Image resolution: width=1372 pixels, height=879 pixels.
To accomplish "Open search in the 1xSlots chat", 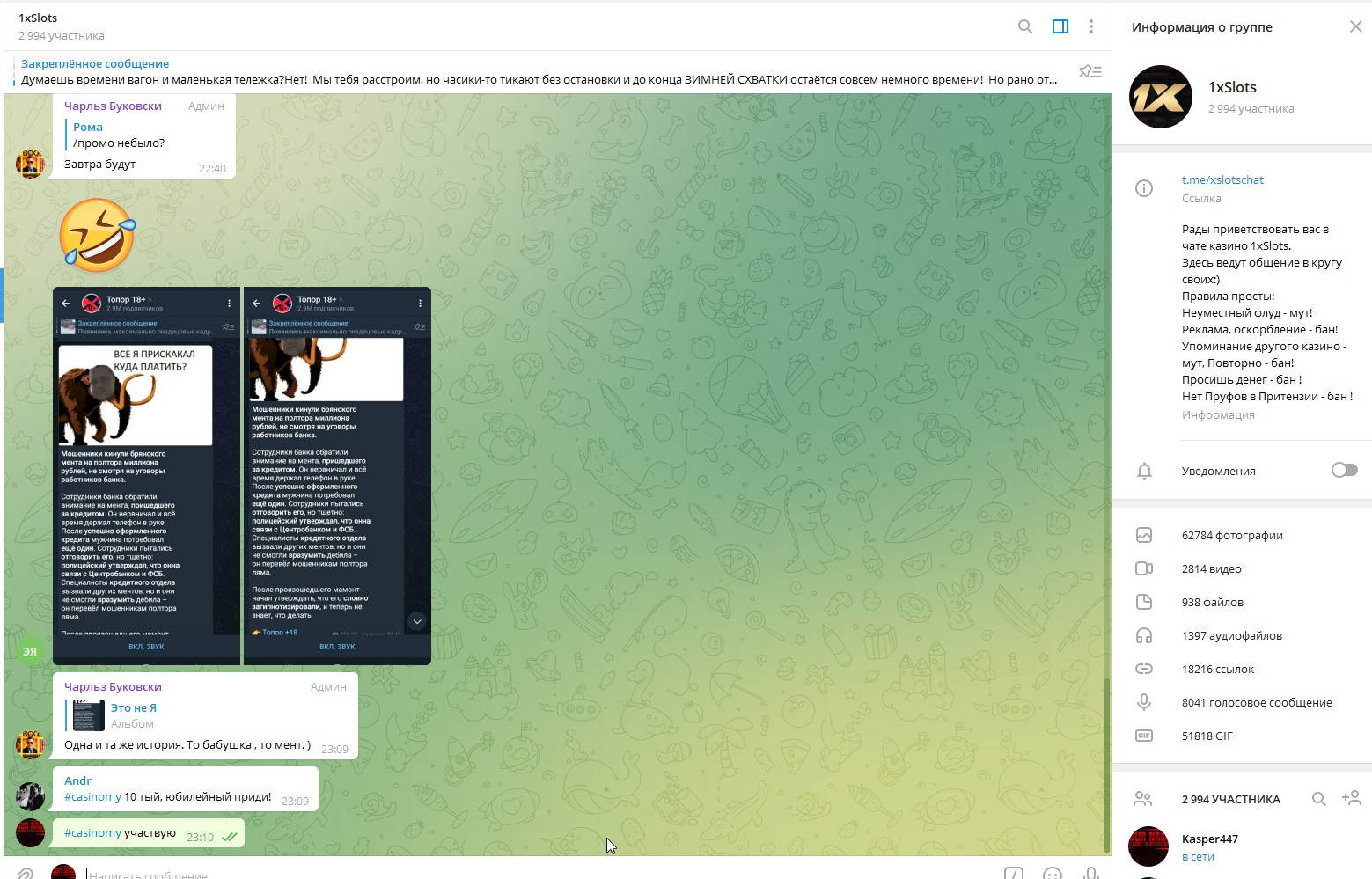I will tap(1025, 26).
